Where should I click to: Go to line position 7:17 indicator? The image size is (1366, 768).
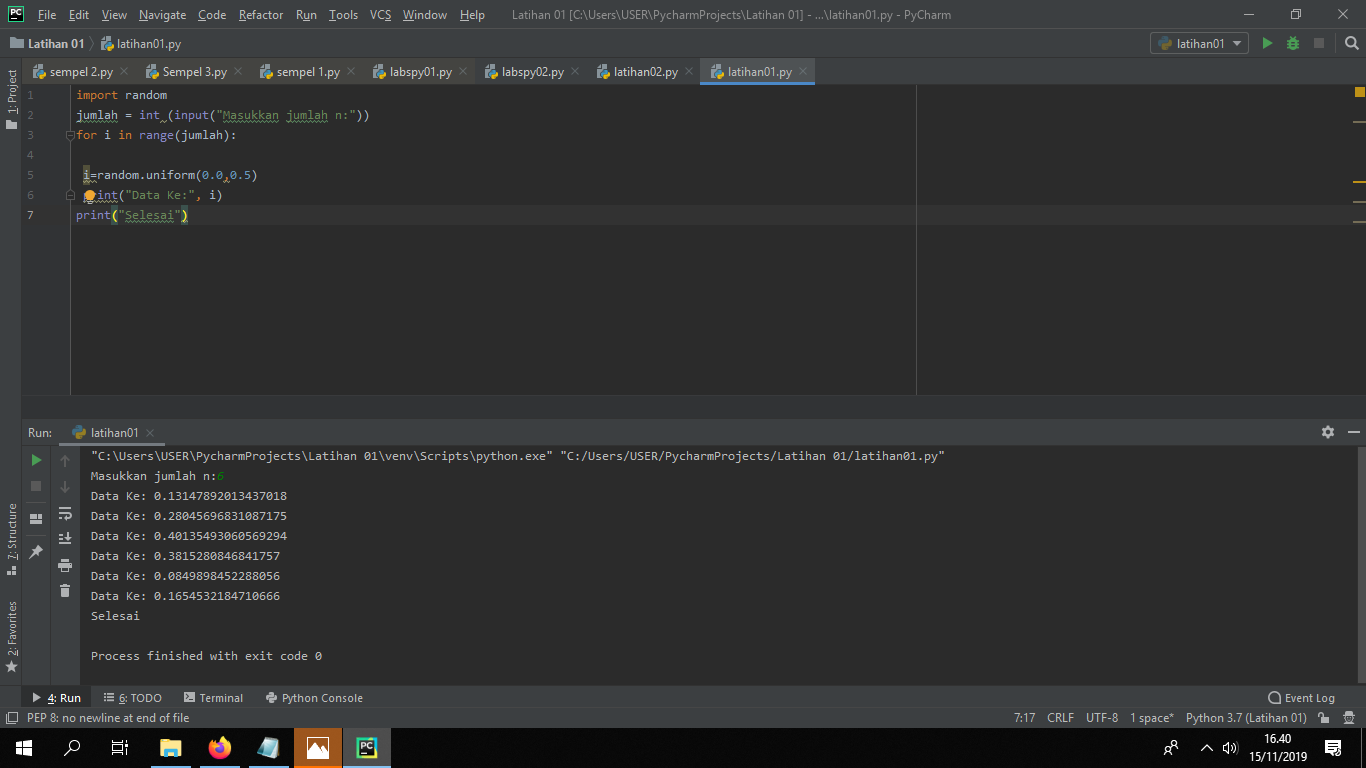(1024, 718)
